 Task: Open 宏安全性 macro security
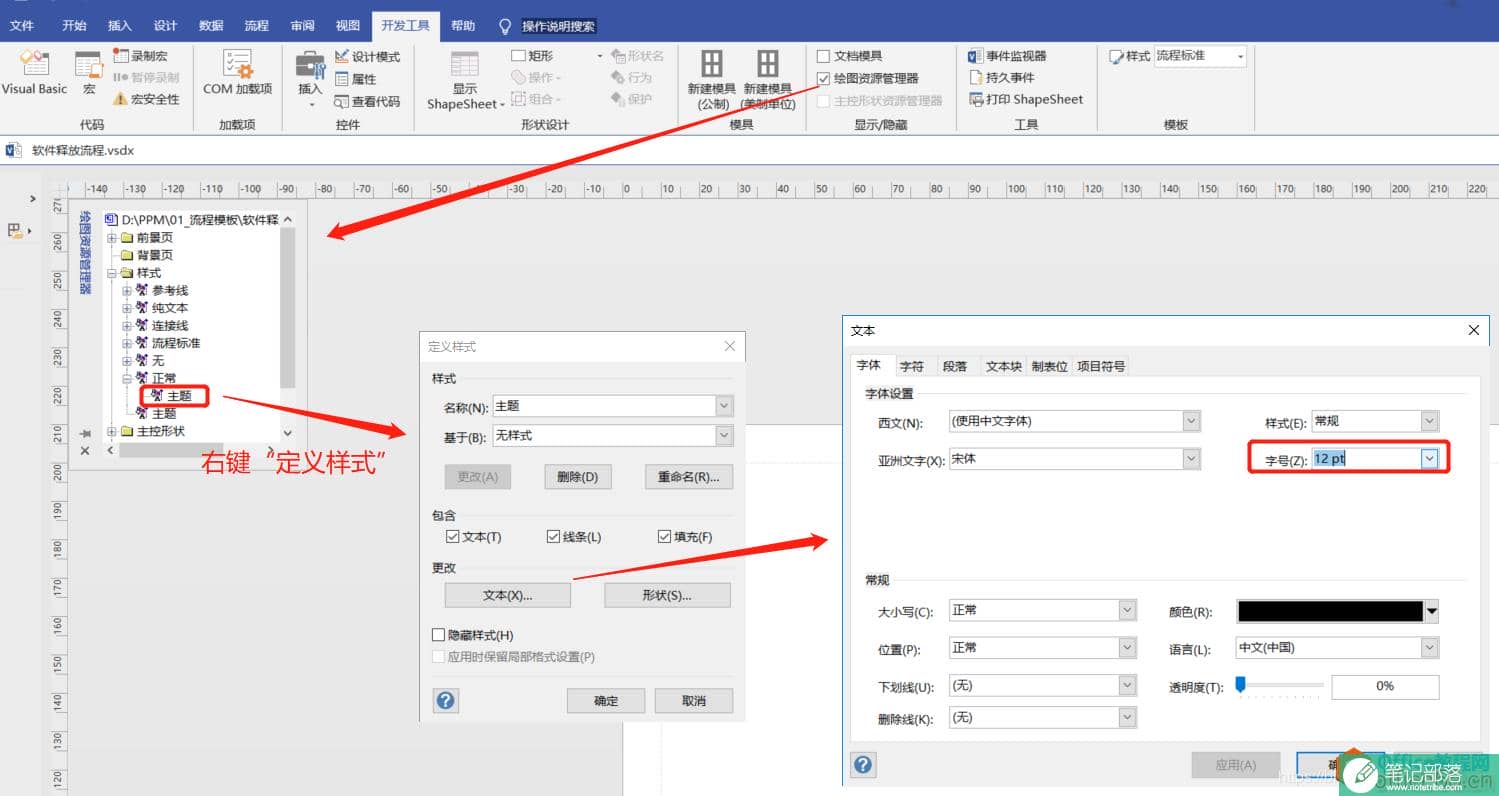tap(146, 99)
